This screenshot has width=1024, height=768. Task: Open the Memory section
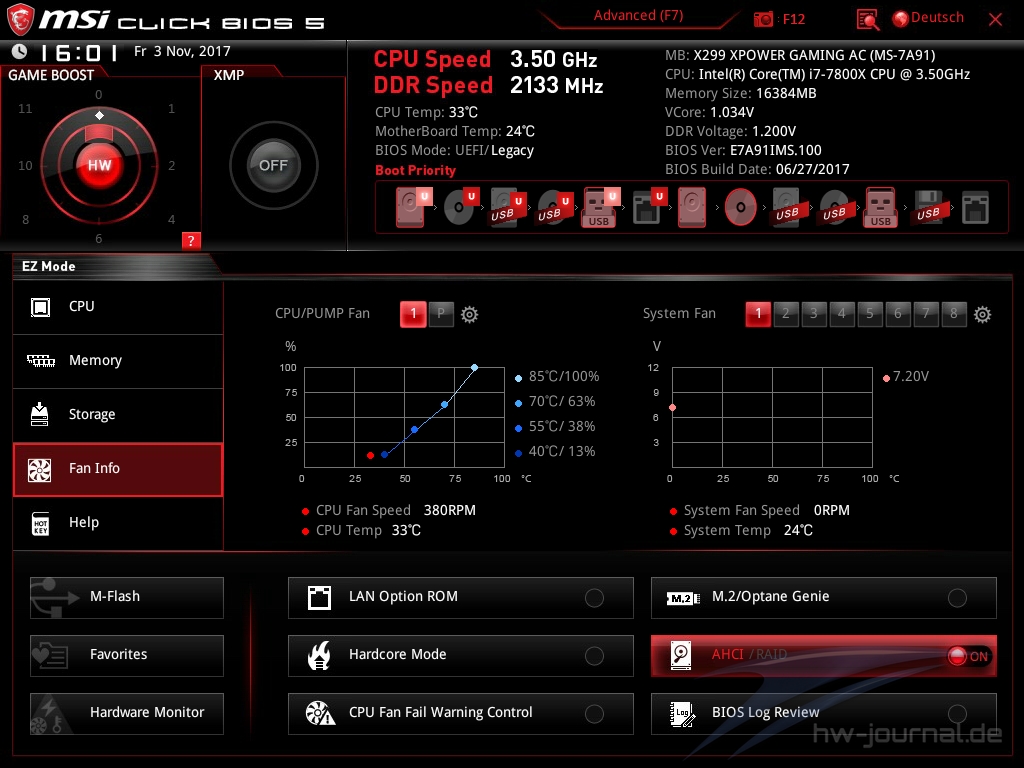pyautogui.click(x=118, y=361)
